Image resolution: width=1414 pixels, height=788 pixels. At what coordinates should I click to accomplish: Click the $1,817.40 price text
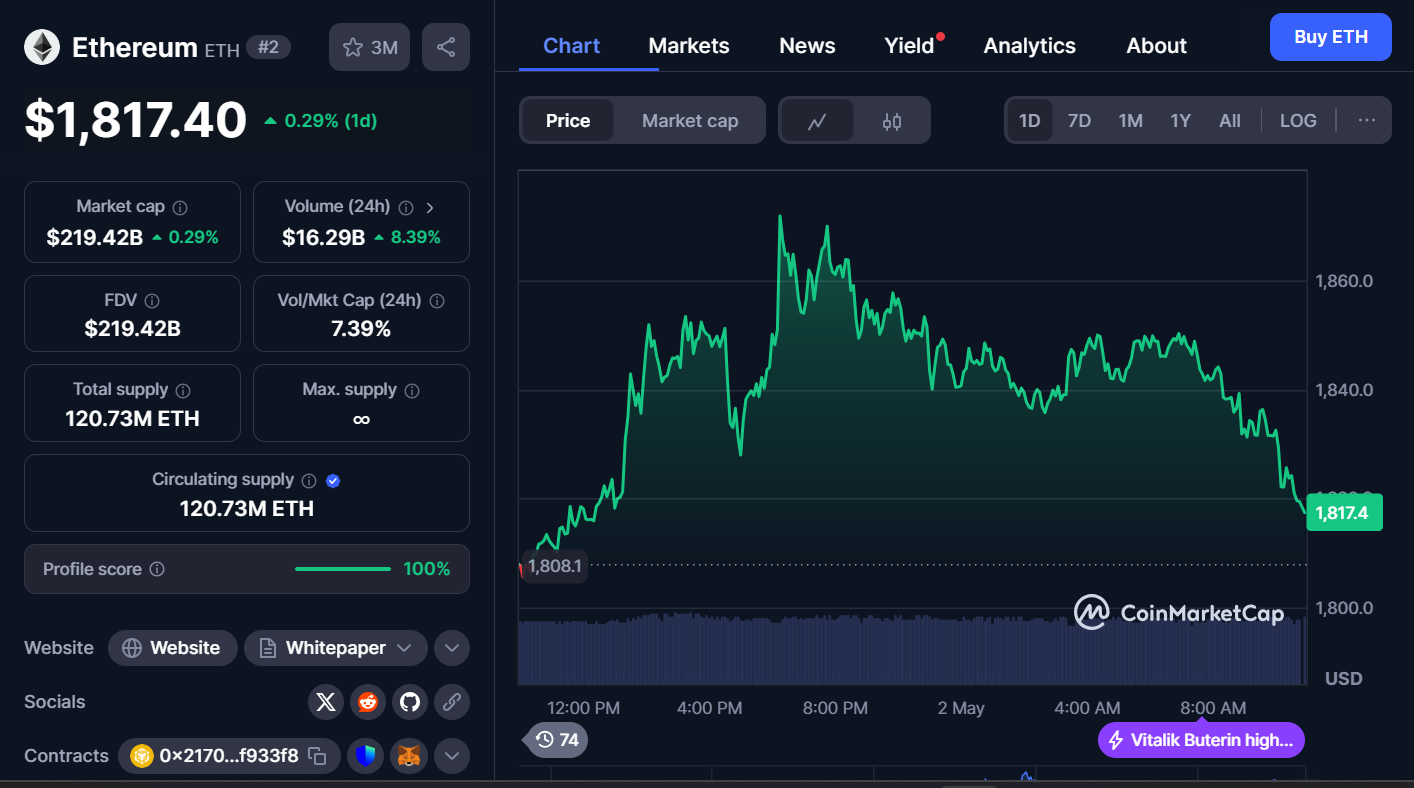coord(135,121)
